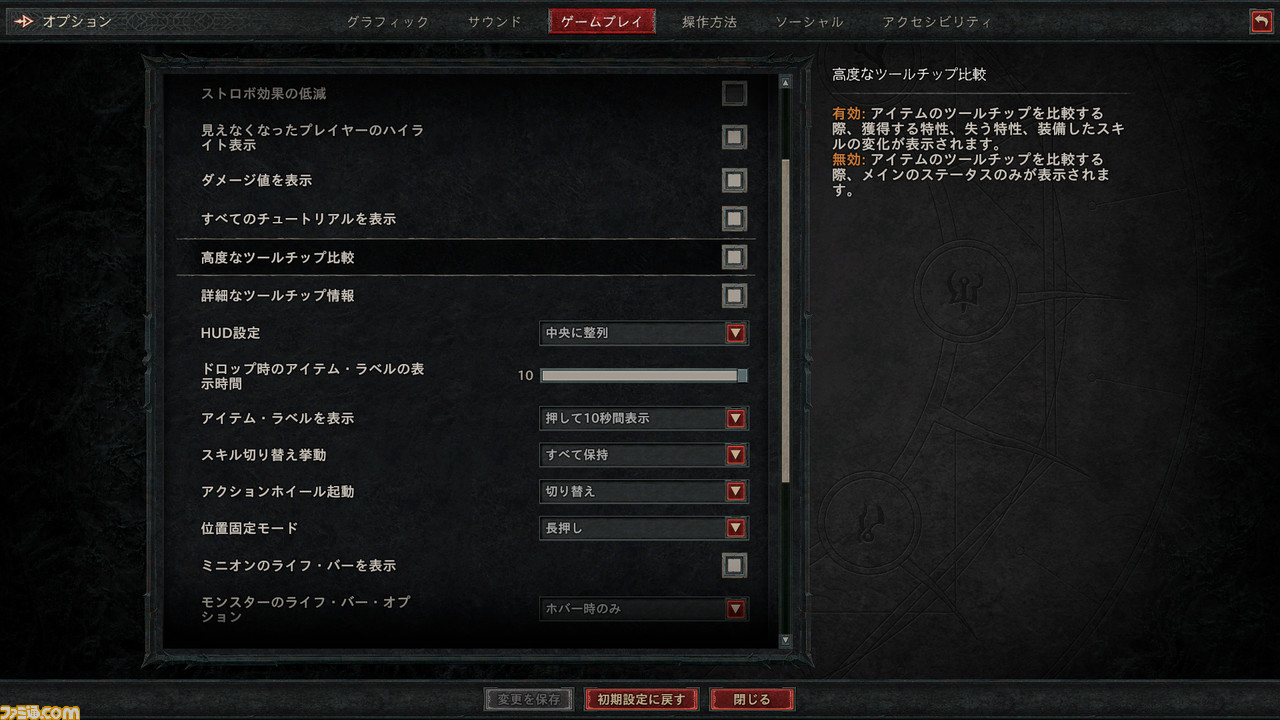Switch to グラフィック tab
Screen dimensions: 1280x720
(x=388, y=22)
